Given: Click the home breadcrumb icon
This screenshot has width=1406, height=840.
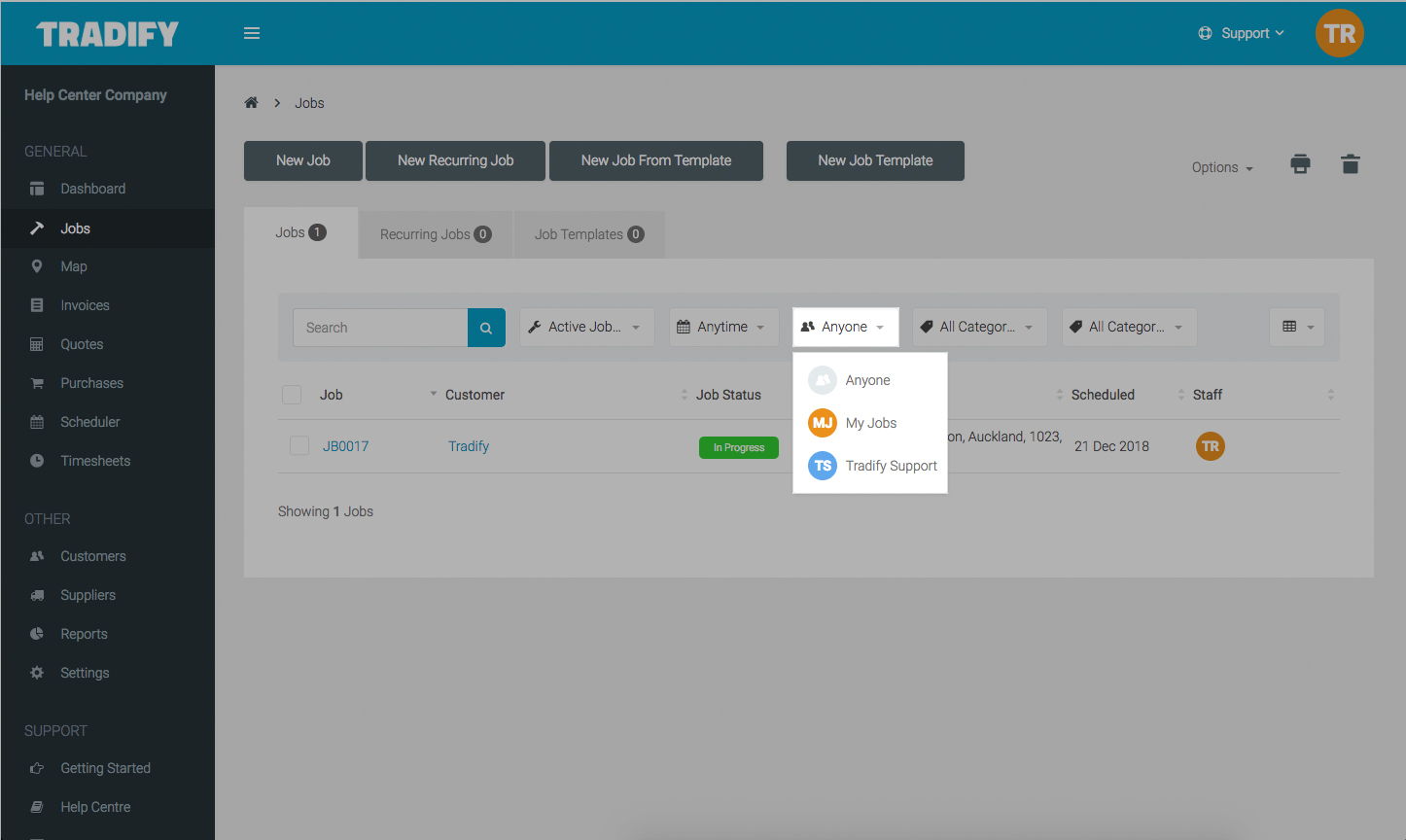Looking at the screenshot, I should point(251,103).
